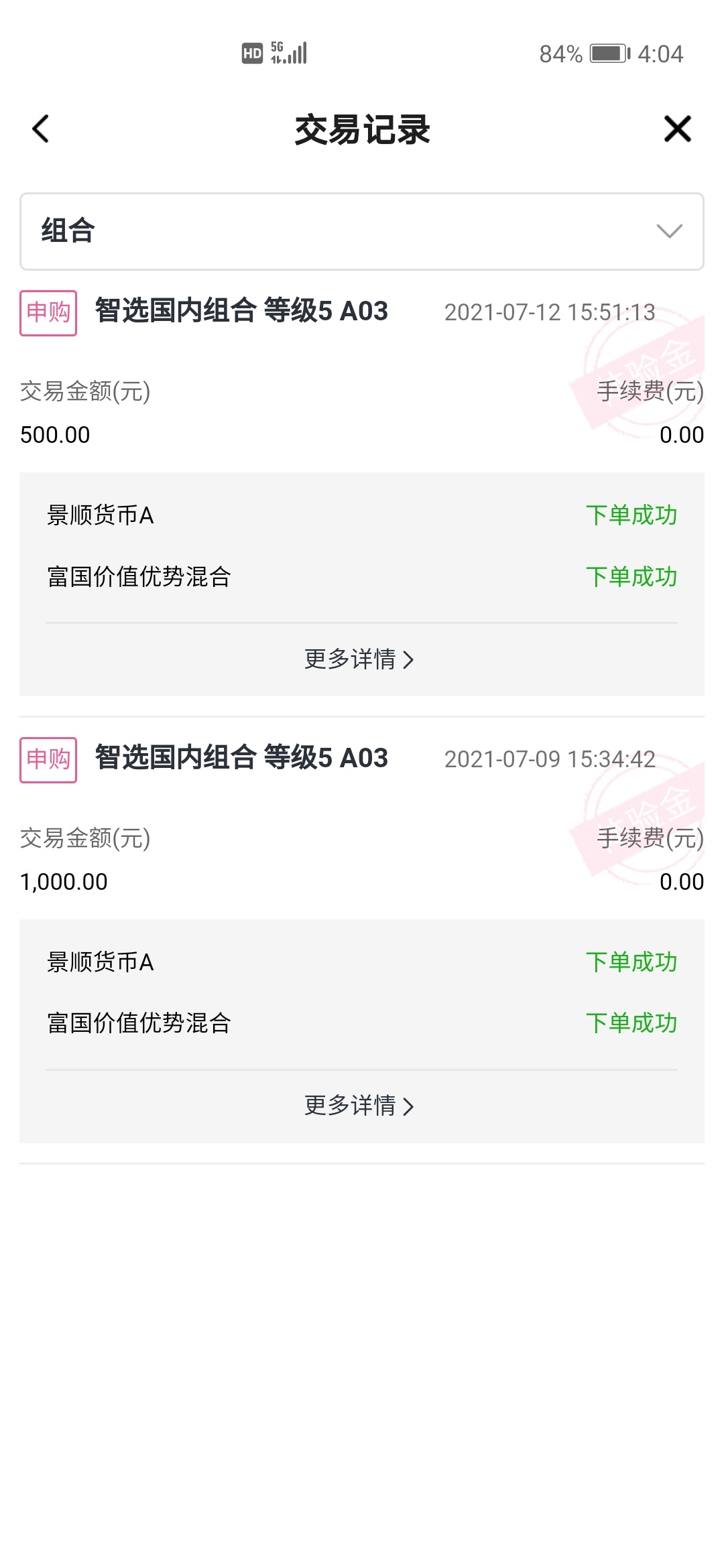Viewport: 724px width, 1568px height.
Task: Tap the 5G signal strength icon
Action: [289, 53]
